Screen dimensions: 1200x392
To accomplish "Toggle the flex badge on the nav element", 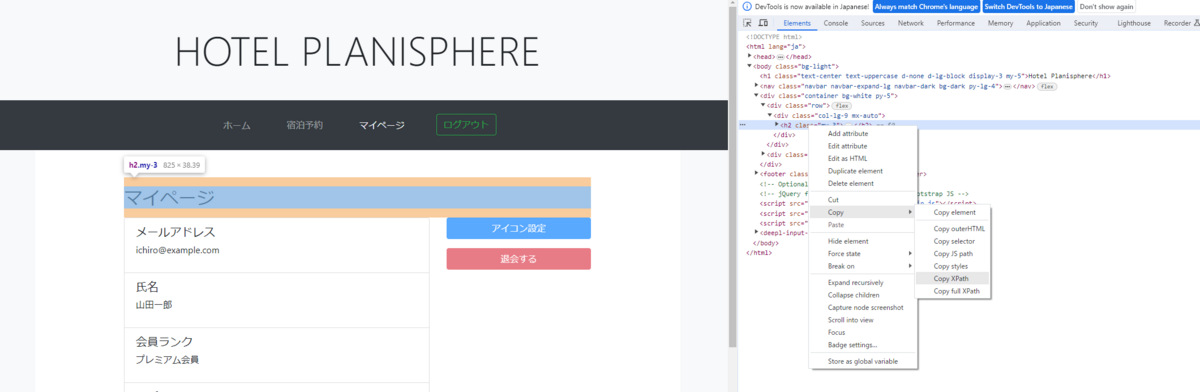I will coord(1047,86).
